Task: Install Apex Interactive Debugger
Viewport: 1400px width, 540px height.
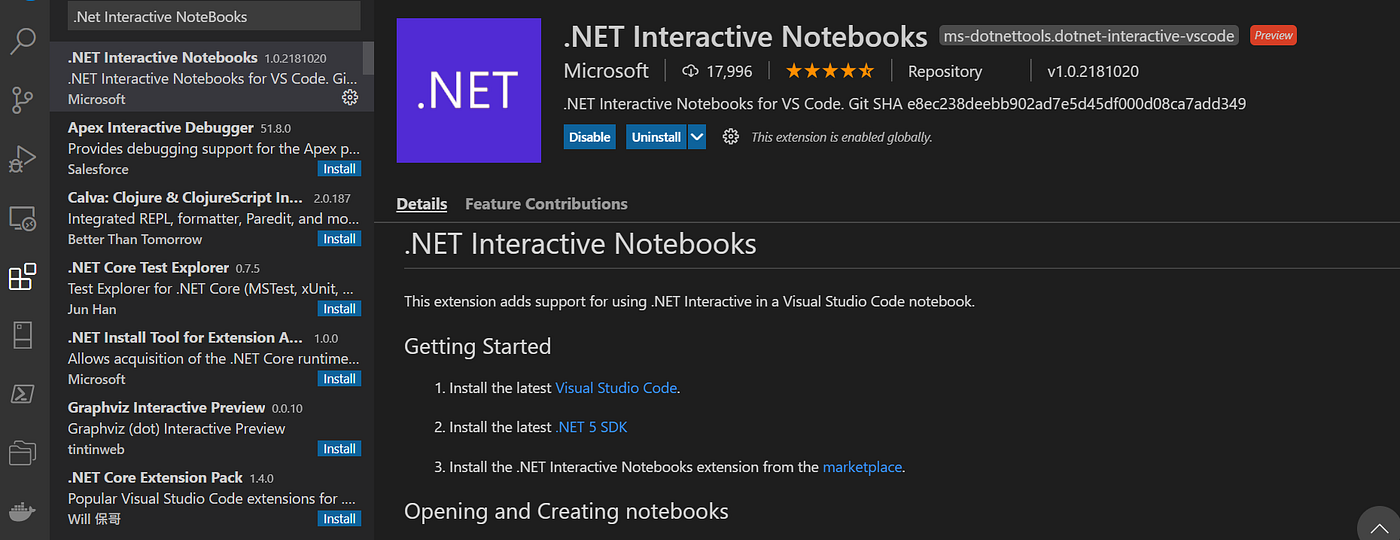Action: pyautogui.click(x=340, y=169)
